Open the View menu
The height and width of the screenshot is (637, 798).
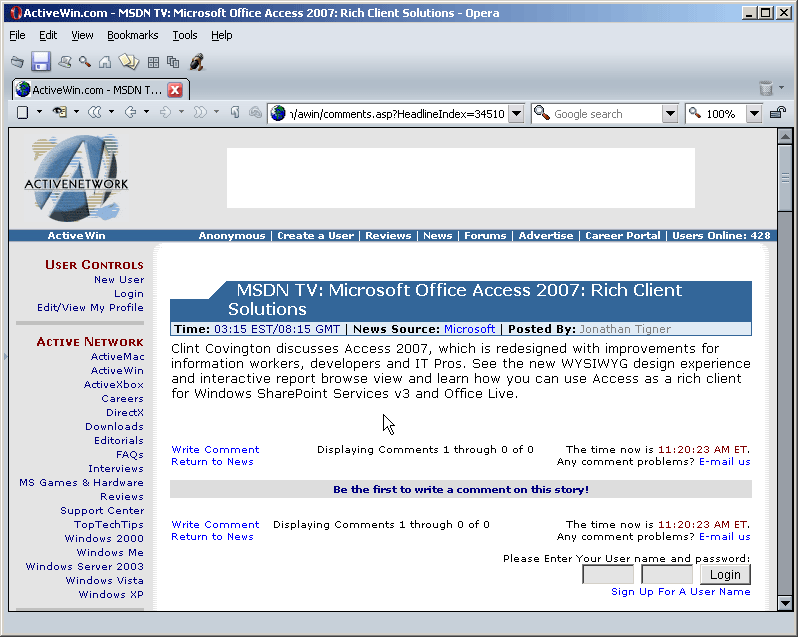click(82, 35)
